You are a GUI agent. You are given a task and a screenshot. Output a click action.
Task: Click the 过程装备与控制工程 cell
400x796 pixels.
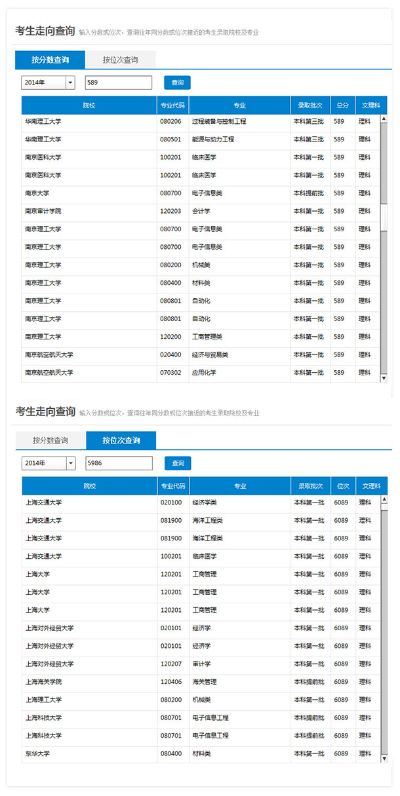pos(219,122)
